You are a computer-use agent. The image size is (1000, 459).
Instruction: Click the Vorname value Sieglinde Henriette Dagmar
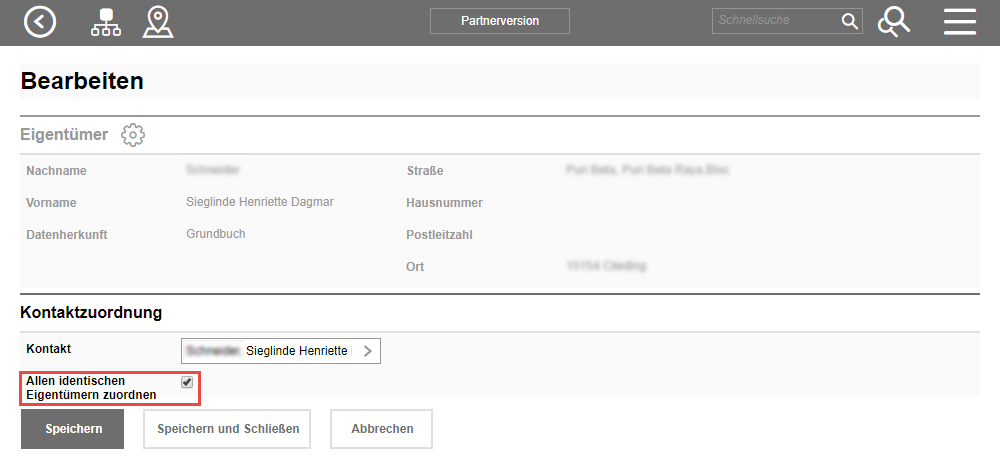pos(260,202)
